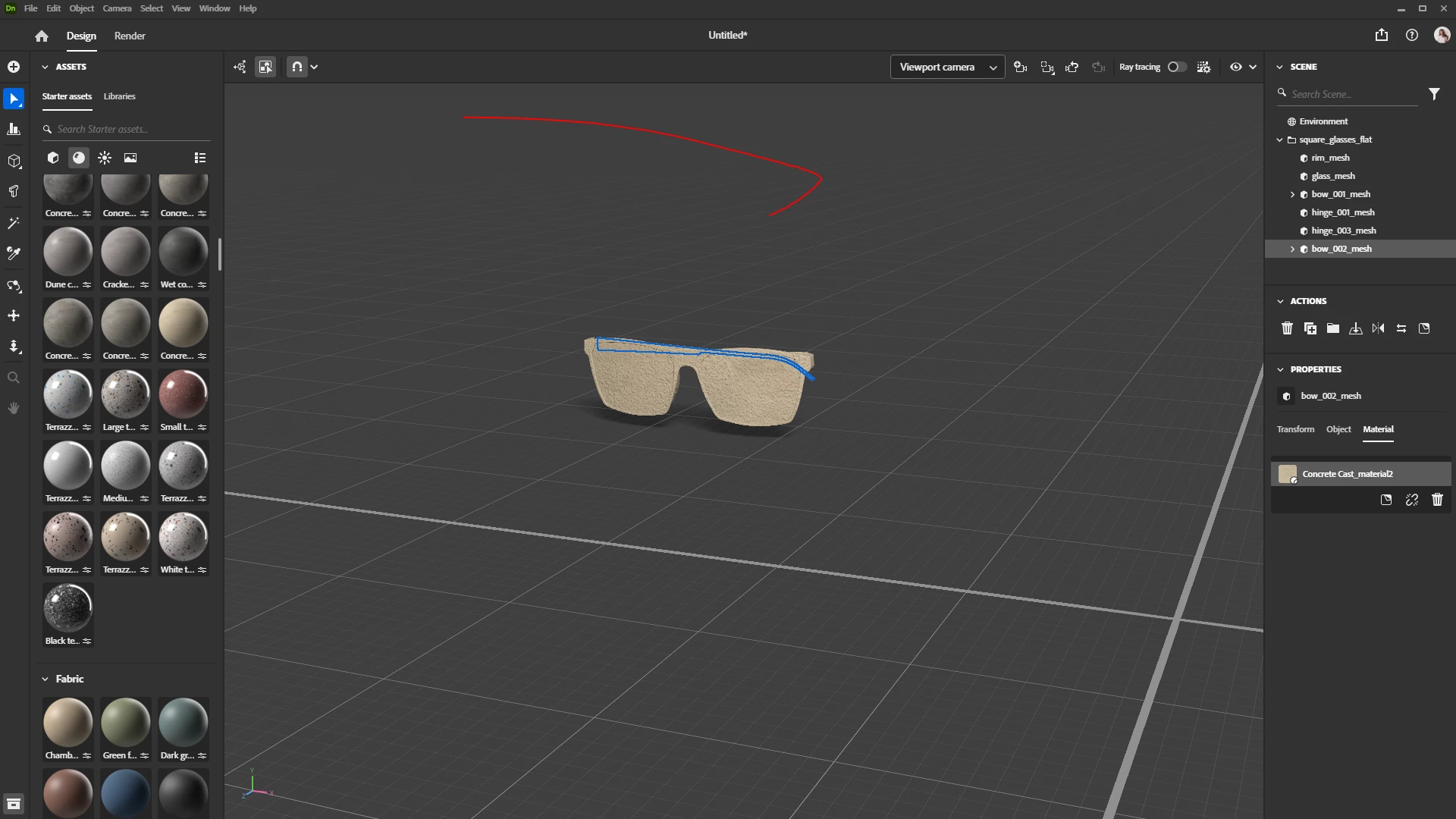1456x819 pixels.
Task: Click the Concrete Cast_material2 color swatch
Action: pos(1287,474)
